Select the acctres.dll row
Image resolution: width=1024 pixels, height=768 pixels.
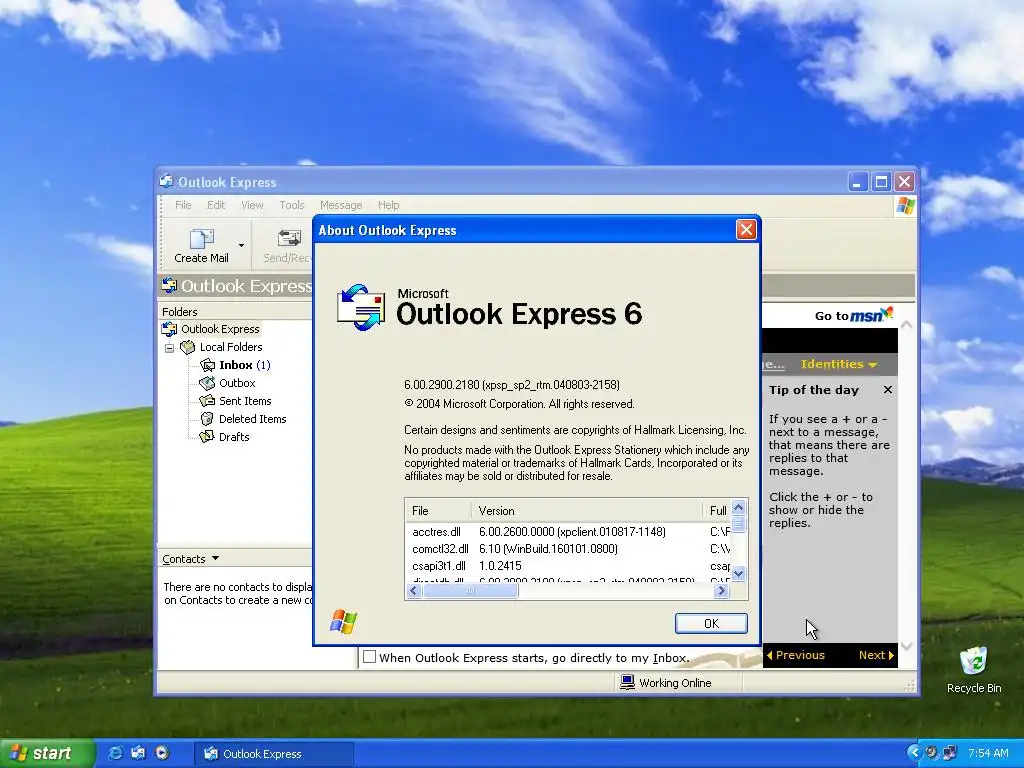pyautogui.click(x=568, y=532)
